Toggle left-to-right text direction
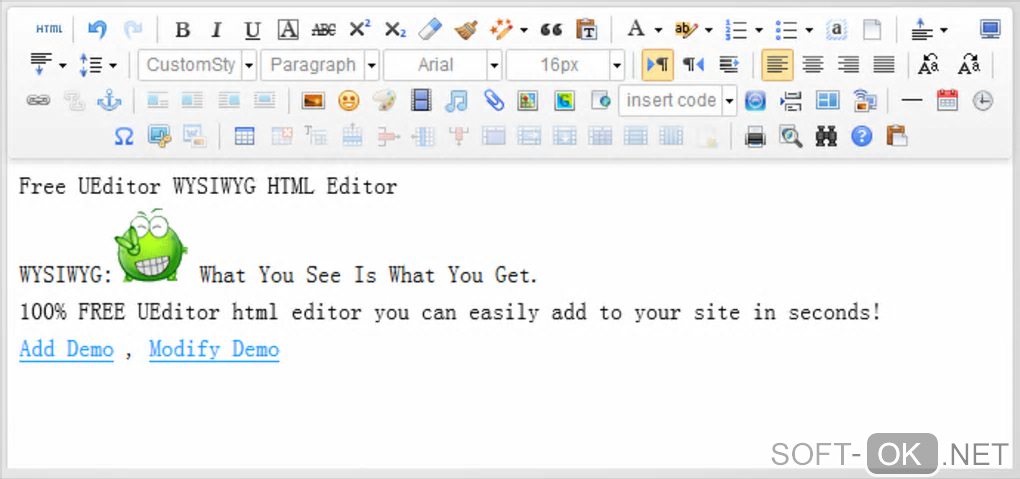This screenshot has width=1020, height=479. [x=658, y=64]
